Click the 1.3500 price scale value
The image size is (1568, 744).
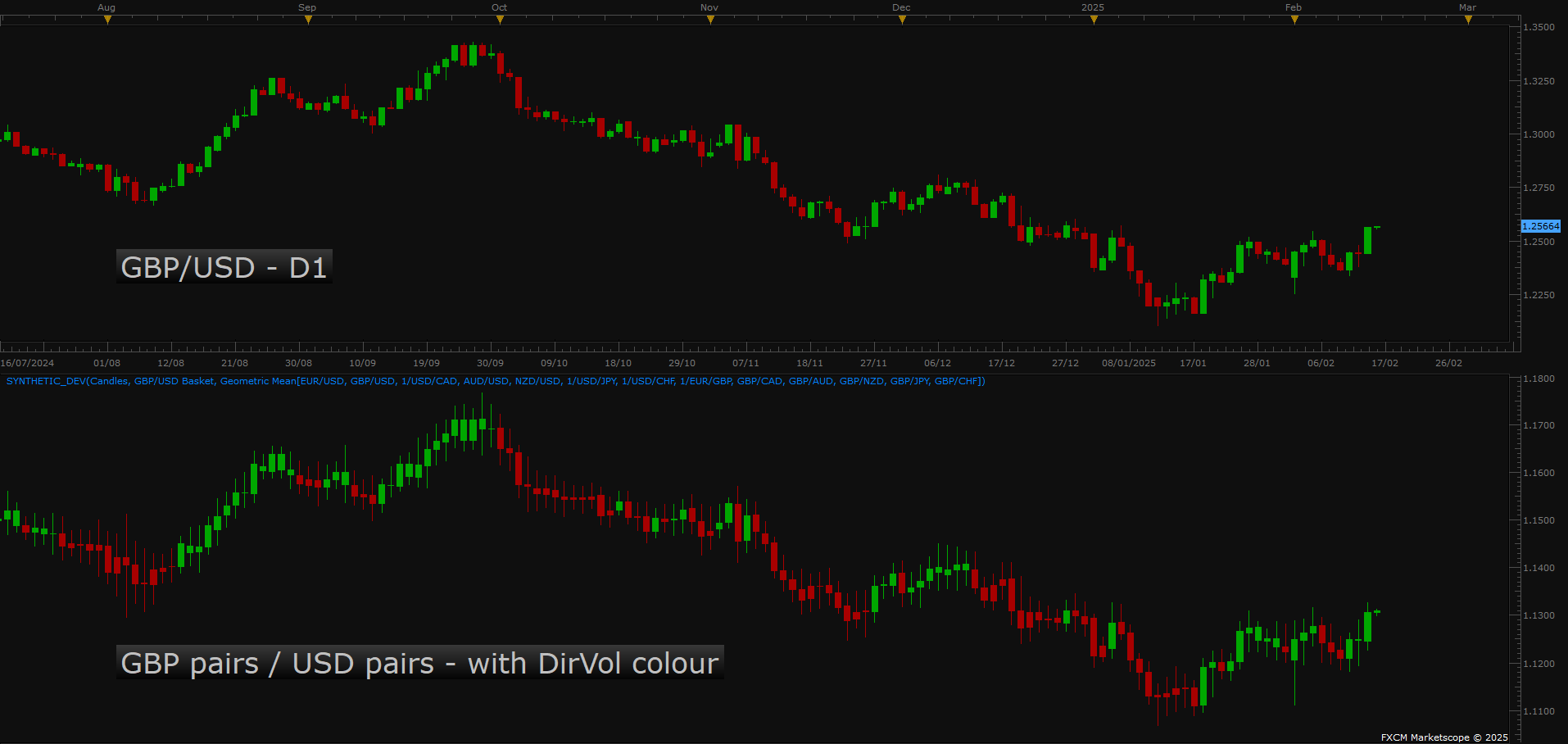pyautogui.click(x=1539, y=27)
